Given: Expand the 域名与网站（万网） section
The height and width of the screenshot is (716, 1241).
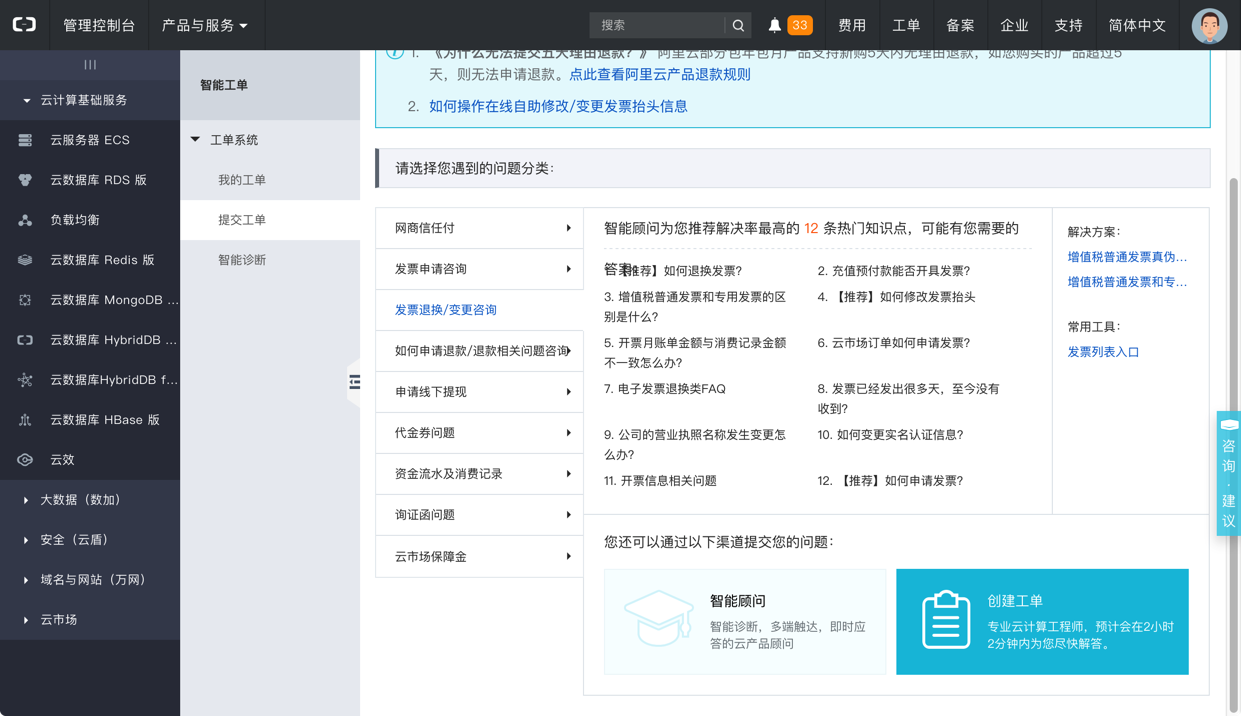Looking at the screenshot, I should click(90, 580).
